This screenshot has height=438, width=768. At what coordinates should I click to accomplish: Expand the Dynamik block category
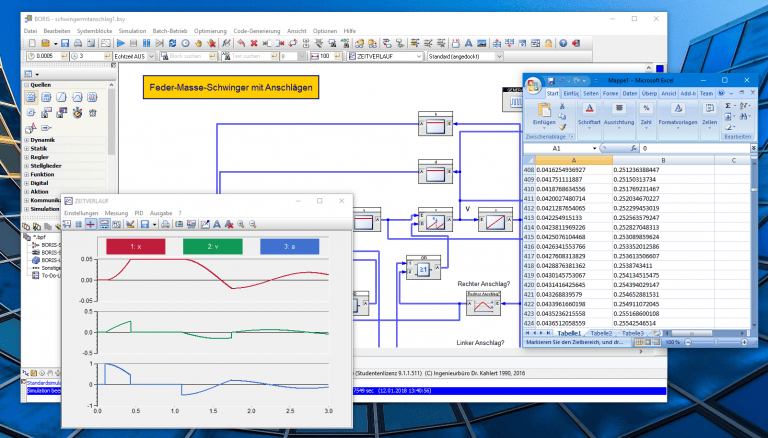click(42, 140)
